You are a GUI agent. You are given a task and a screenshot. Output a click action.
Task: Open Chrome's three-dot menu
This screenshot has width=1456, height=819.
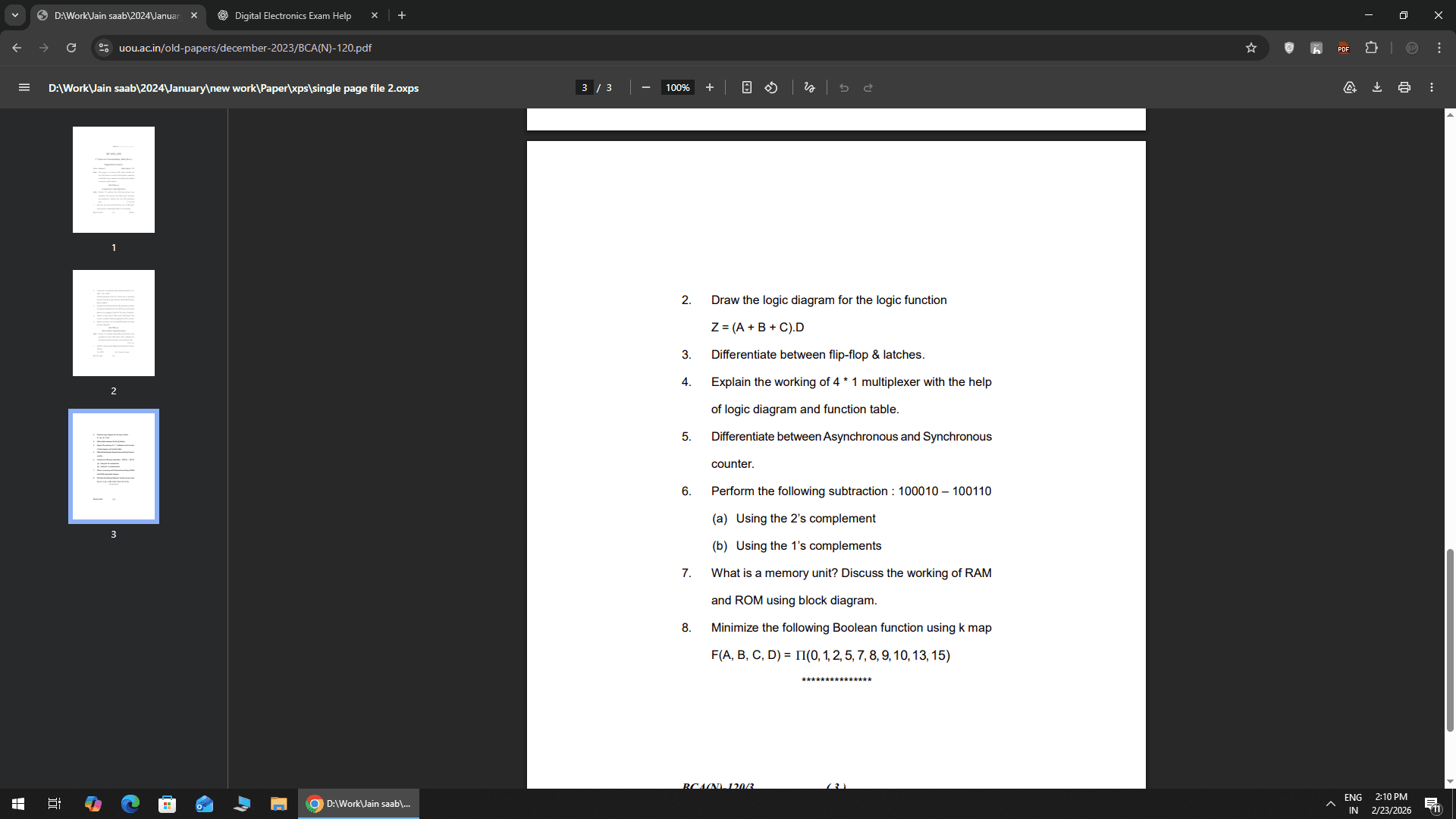pos(1439,48)
